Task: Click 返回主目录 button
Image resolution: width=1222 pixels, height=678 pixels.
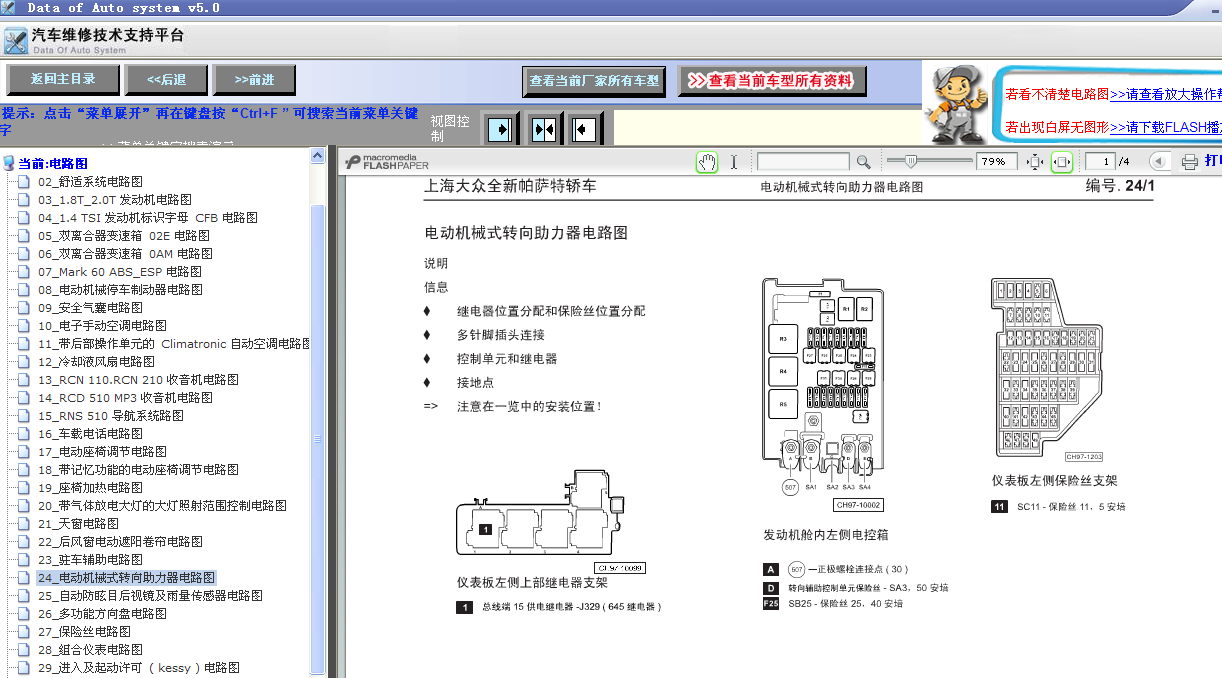Action: pos(63,80)
